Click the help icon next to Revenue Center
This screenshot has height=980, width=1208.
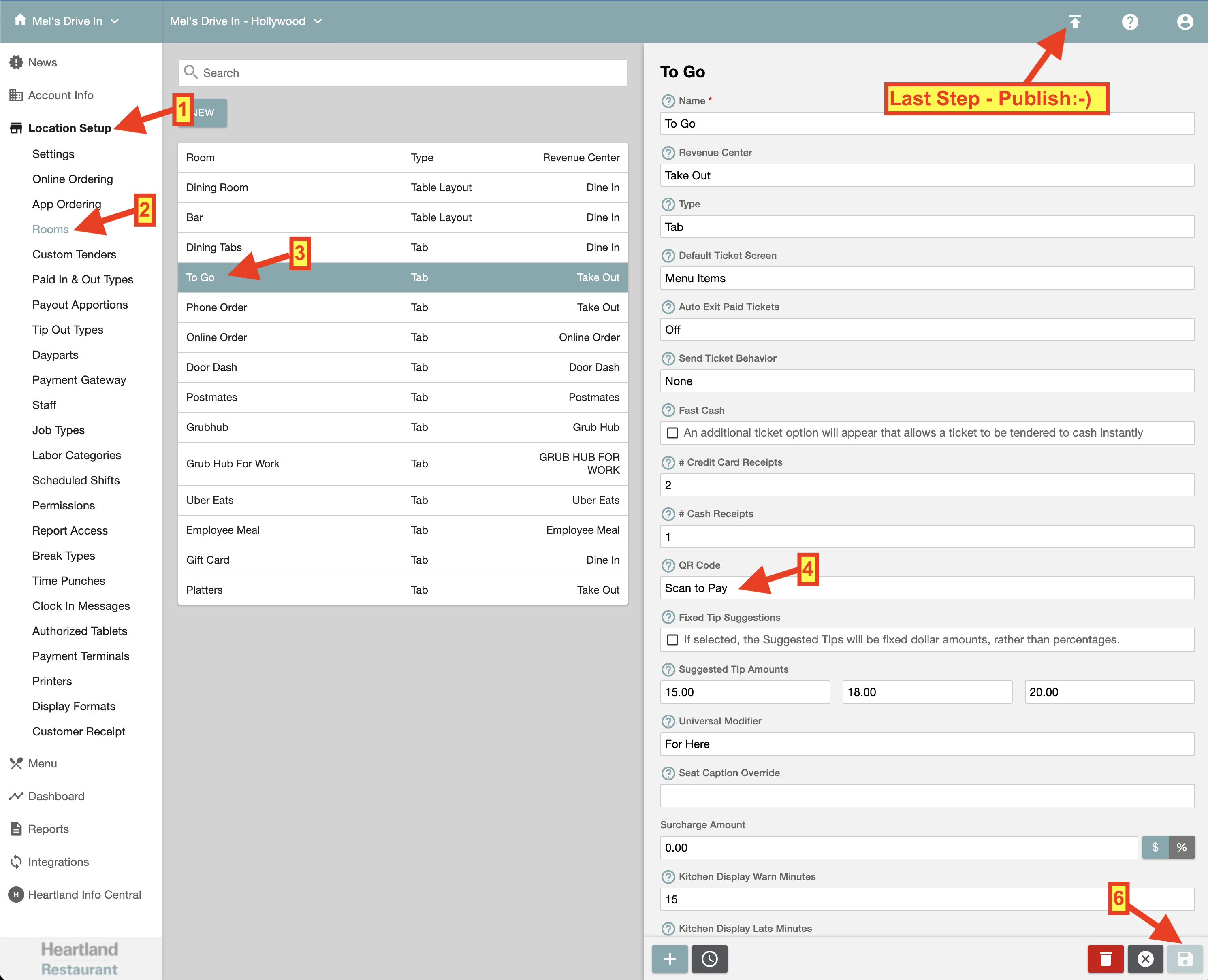pyautogui.click(x=668, y=153)
